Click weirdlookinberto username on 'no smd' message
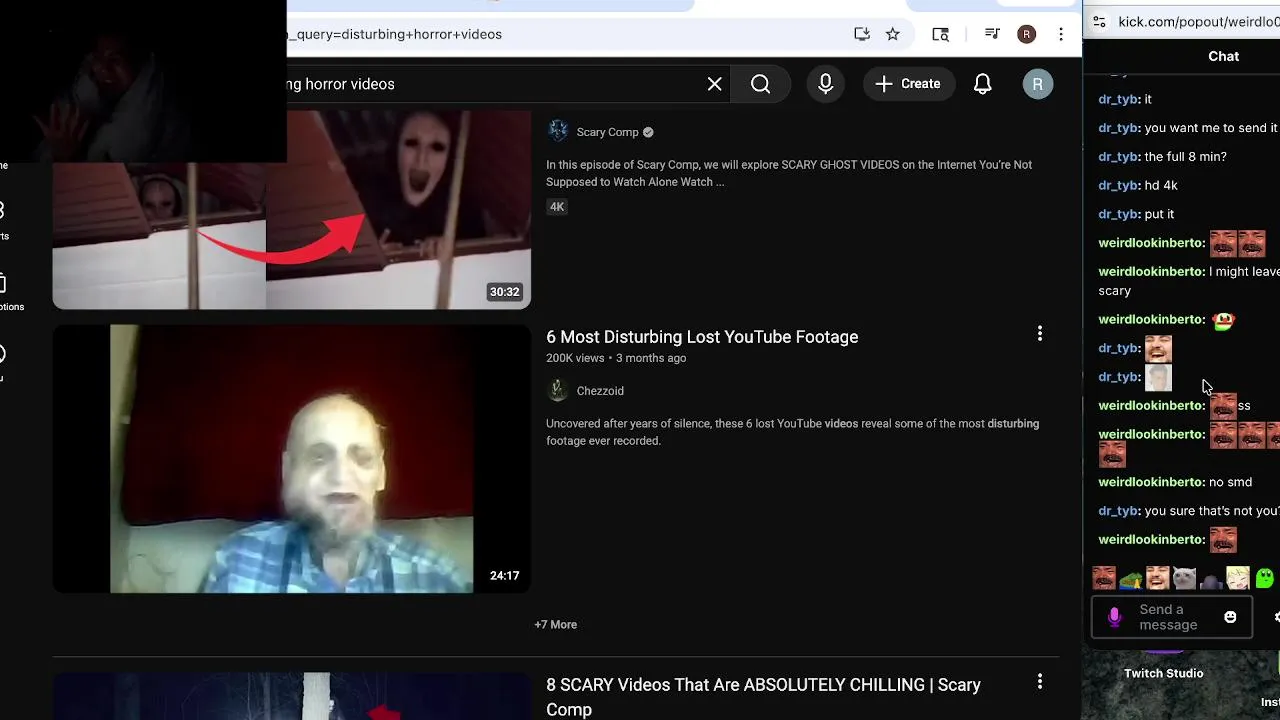This screenshot has width=1280, height=720. tap(1151, 482)
